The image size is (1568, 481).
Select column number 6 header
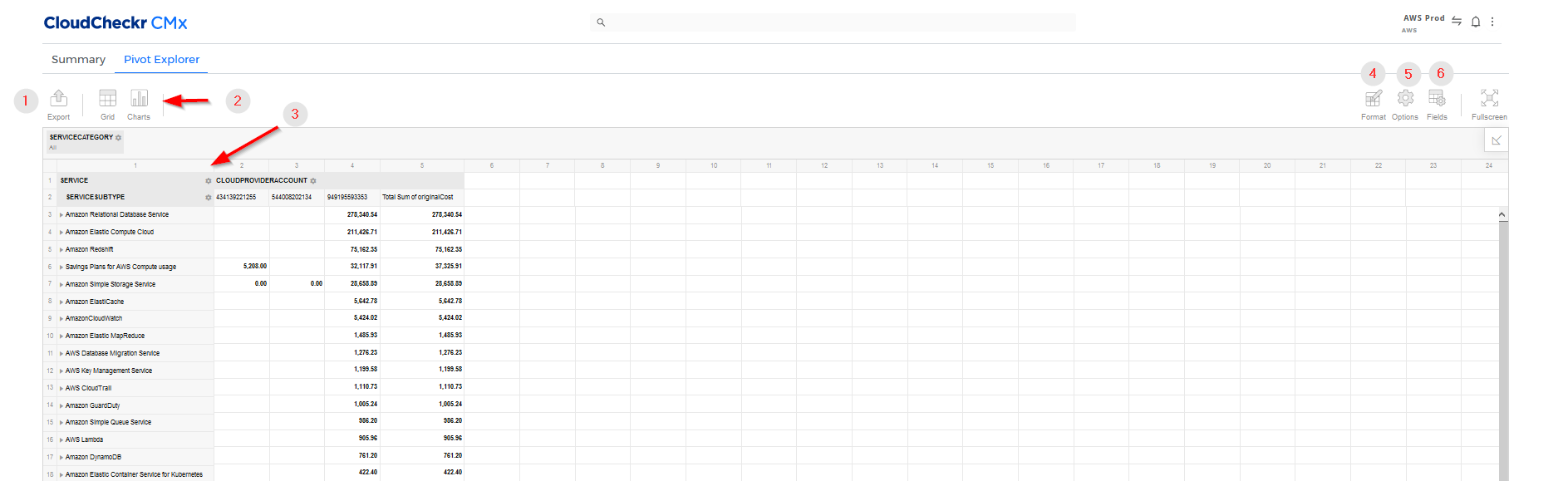coord(492,165)
